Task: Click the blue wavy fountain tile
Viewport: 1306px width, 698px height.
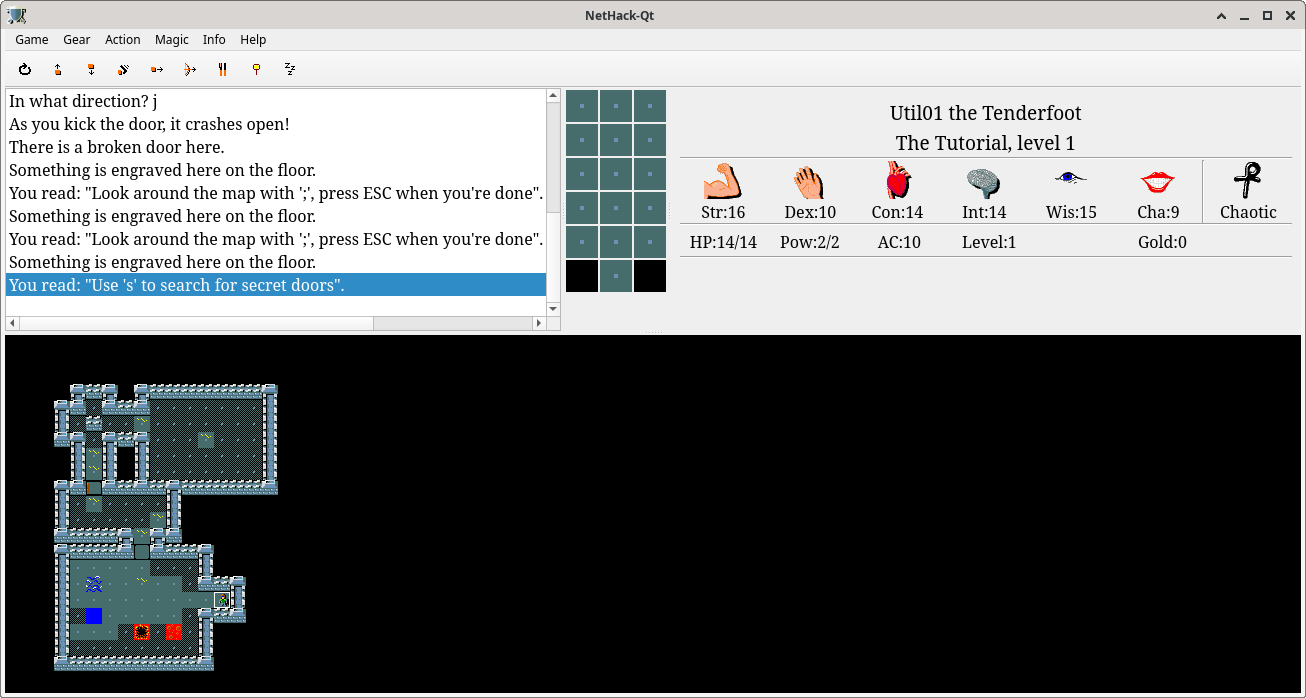Action: coord(94,583)
